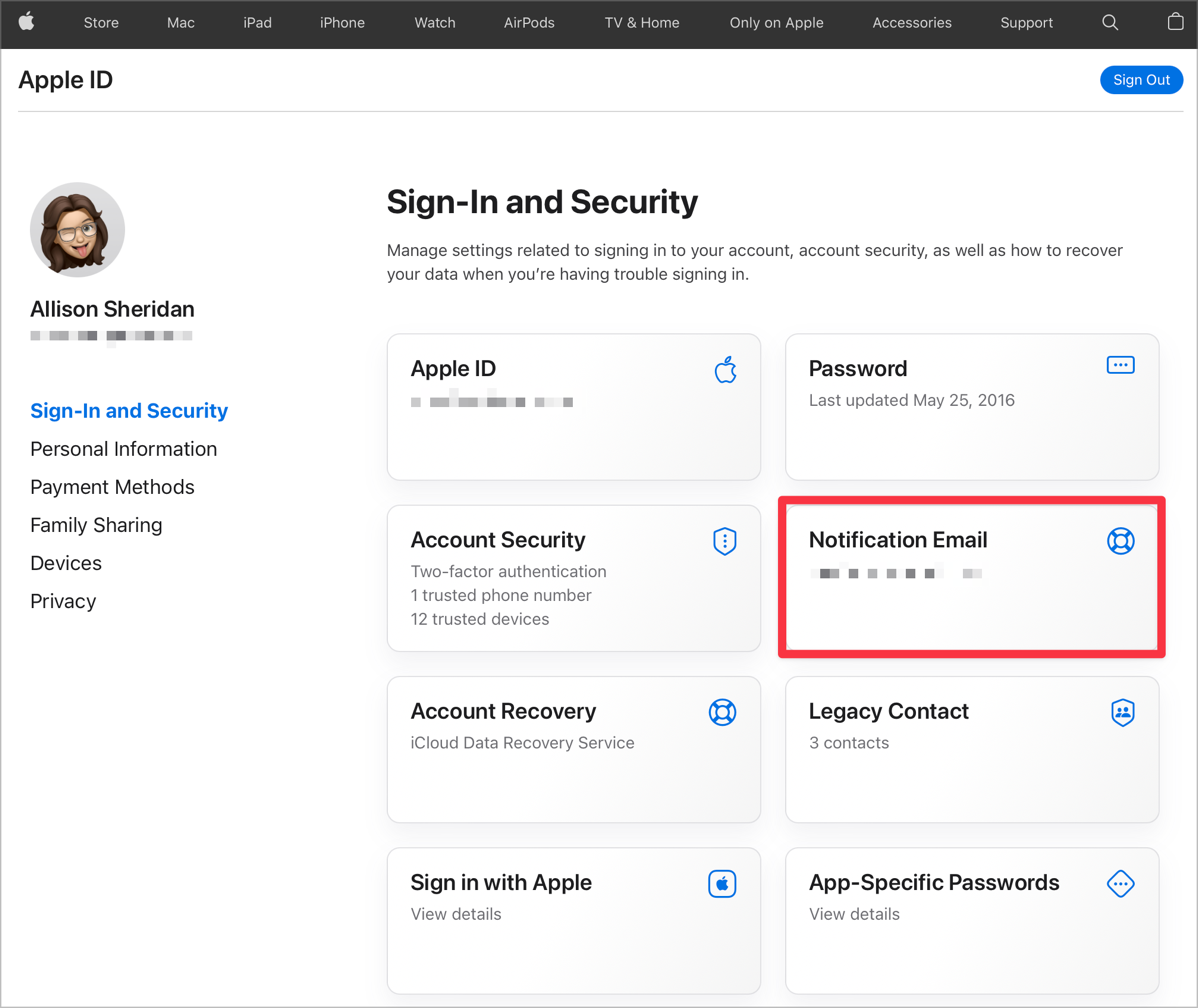
Task: Go to Payment Methods
Action: (x=112, y=487)
